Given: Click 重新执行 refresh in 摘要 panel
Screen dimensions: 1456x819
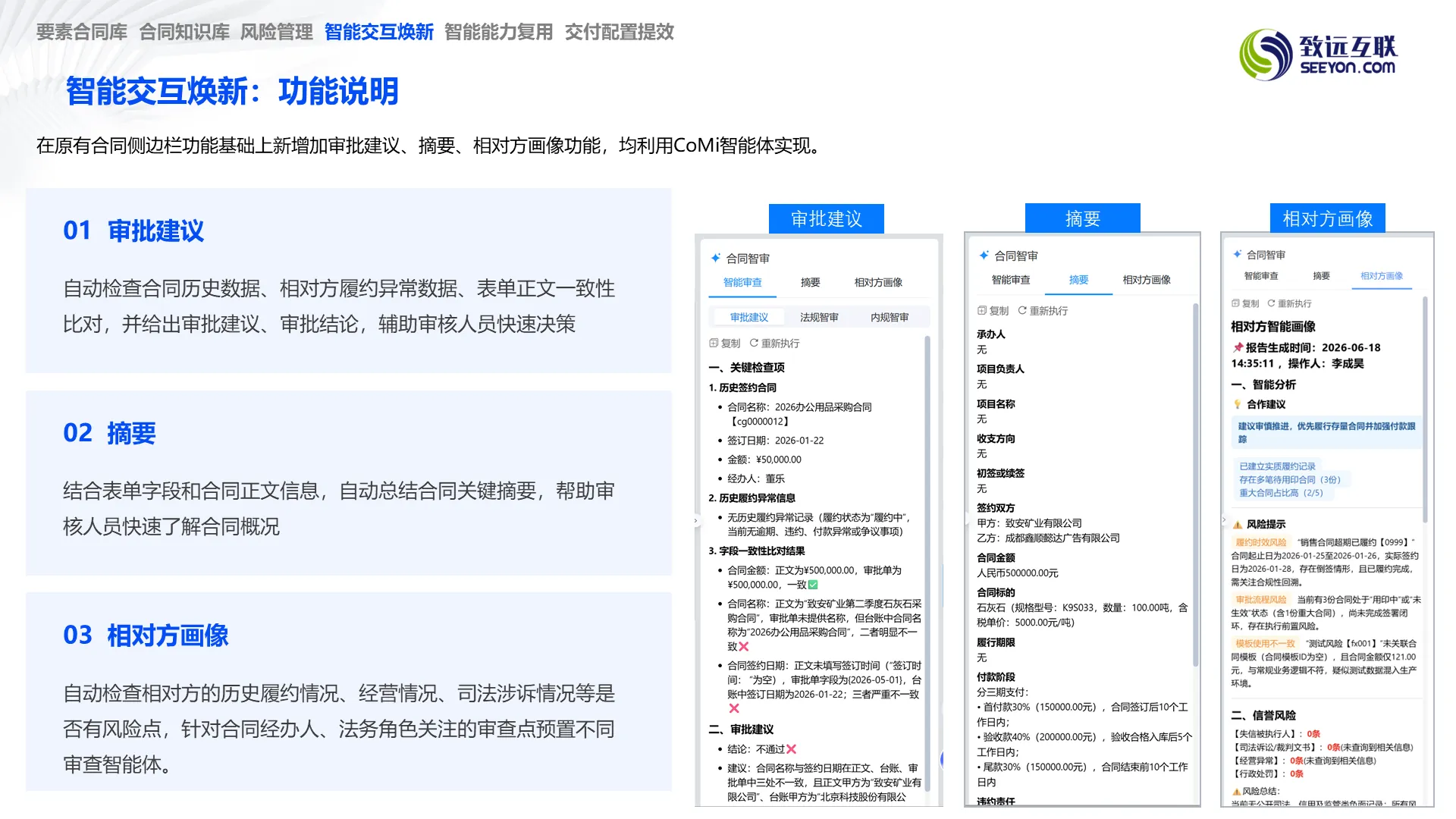Looking at the screenshot, I should 1043,311.
